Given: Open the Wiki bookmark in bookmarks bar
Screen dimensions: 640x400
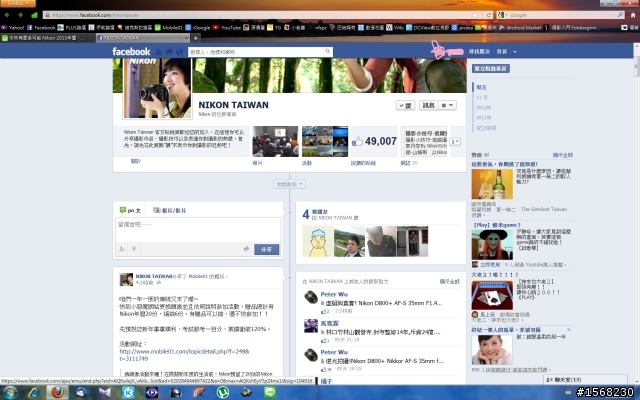Looking at the screenshot, I should click(x=395, y=27).
